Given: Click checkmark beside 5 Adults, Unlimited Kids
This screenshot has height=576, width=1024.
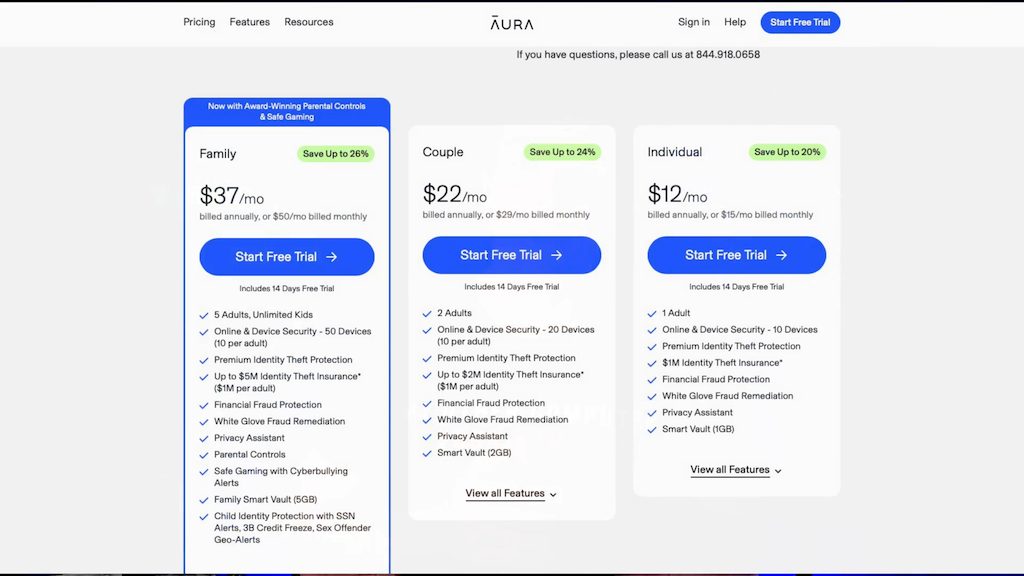Looking at the screenshot, I should [204, 315].
